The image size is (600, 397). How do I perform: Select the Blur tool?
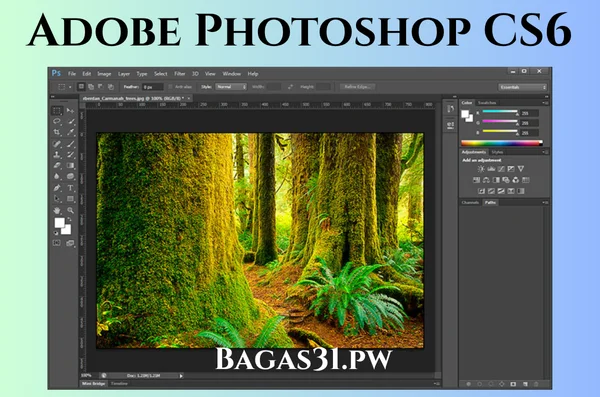pyautogui.click(x=57, y=176)
